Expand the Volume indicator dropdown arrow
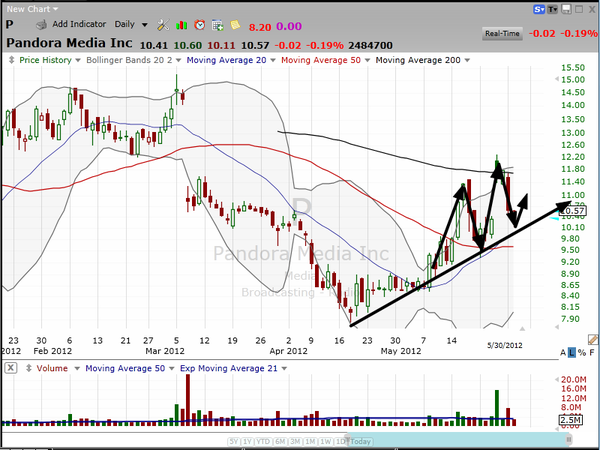This screenshot has width=600, height=450. pyautogui.click(x=77, y=368)
